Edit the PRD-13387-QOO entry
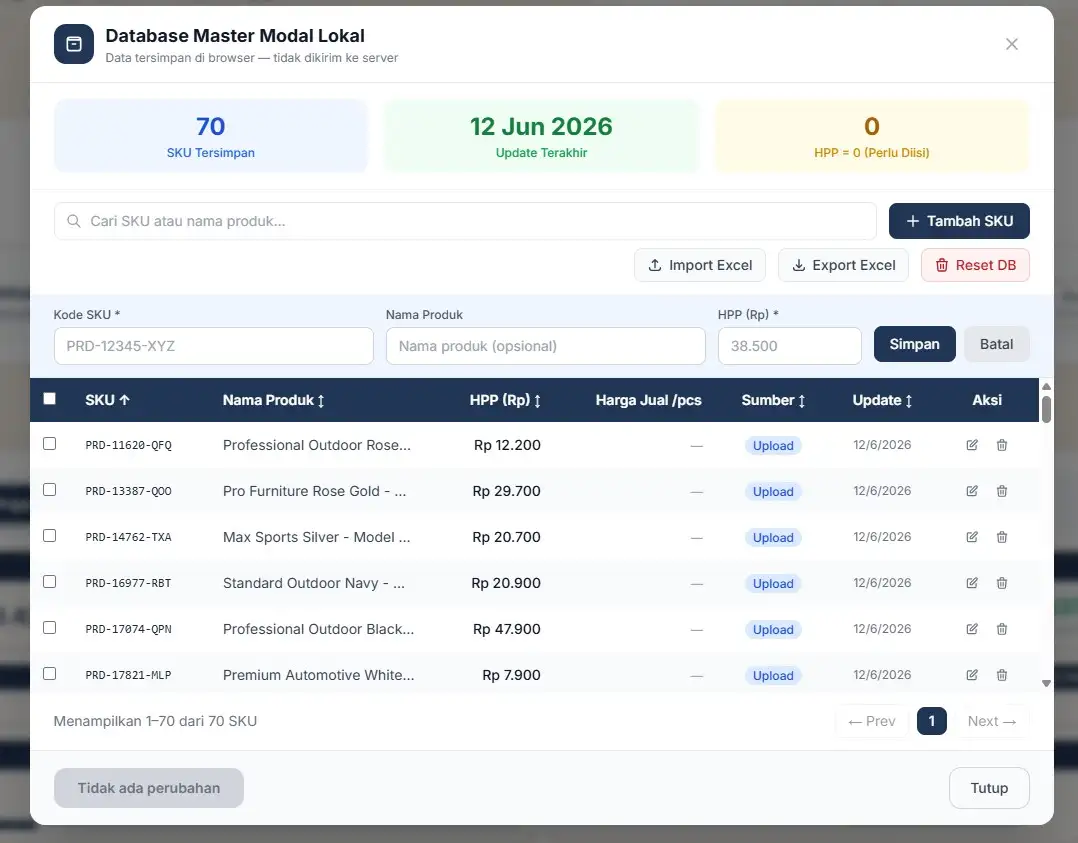The height and width of the screenshot is (843, 1078). click(x=971, y=491)
